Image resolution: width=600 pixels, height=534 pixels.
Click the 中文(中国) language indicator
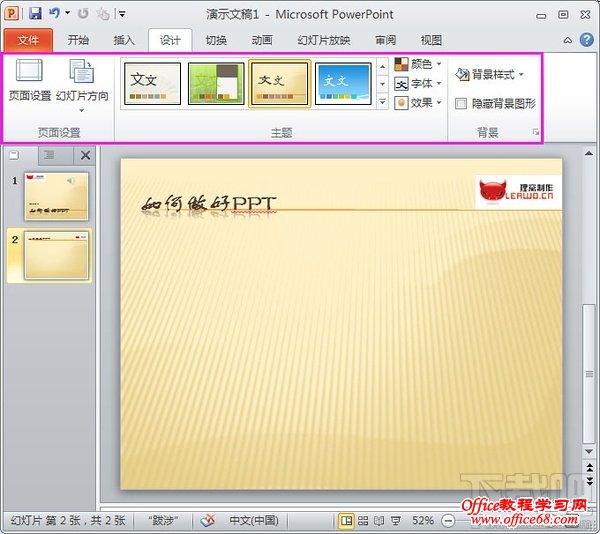[254, 520]
